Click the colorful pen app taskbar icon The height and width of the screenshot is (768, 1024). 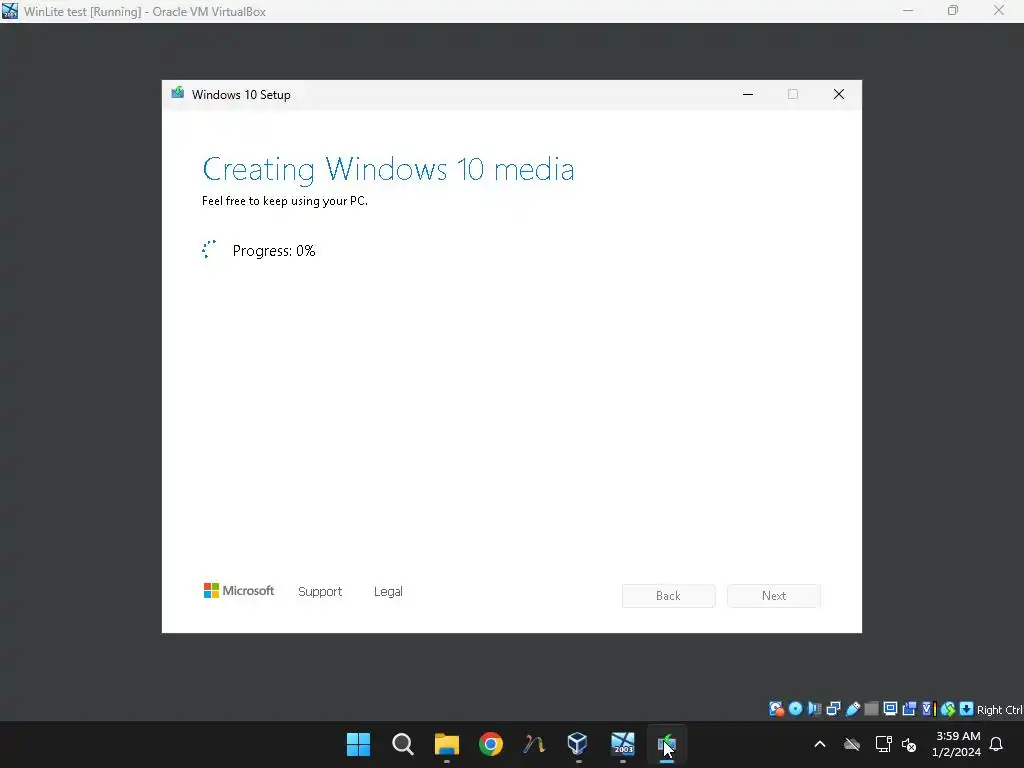pos(534,744)
